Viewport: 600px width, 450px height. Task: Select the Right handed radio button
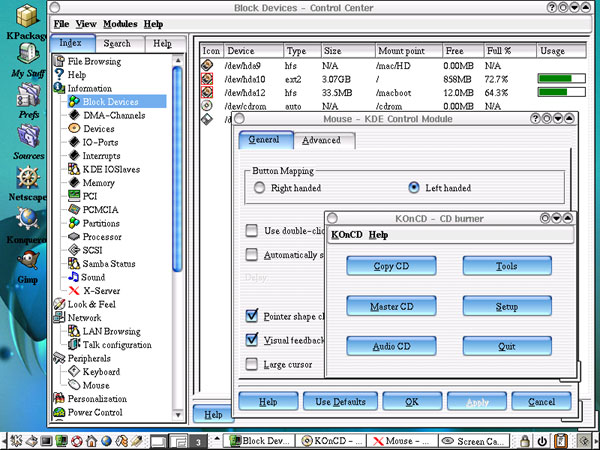point(259,188)
